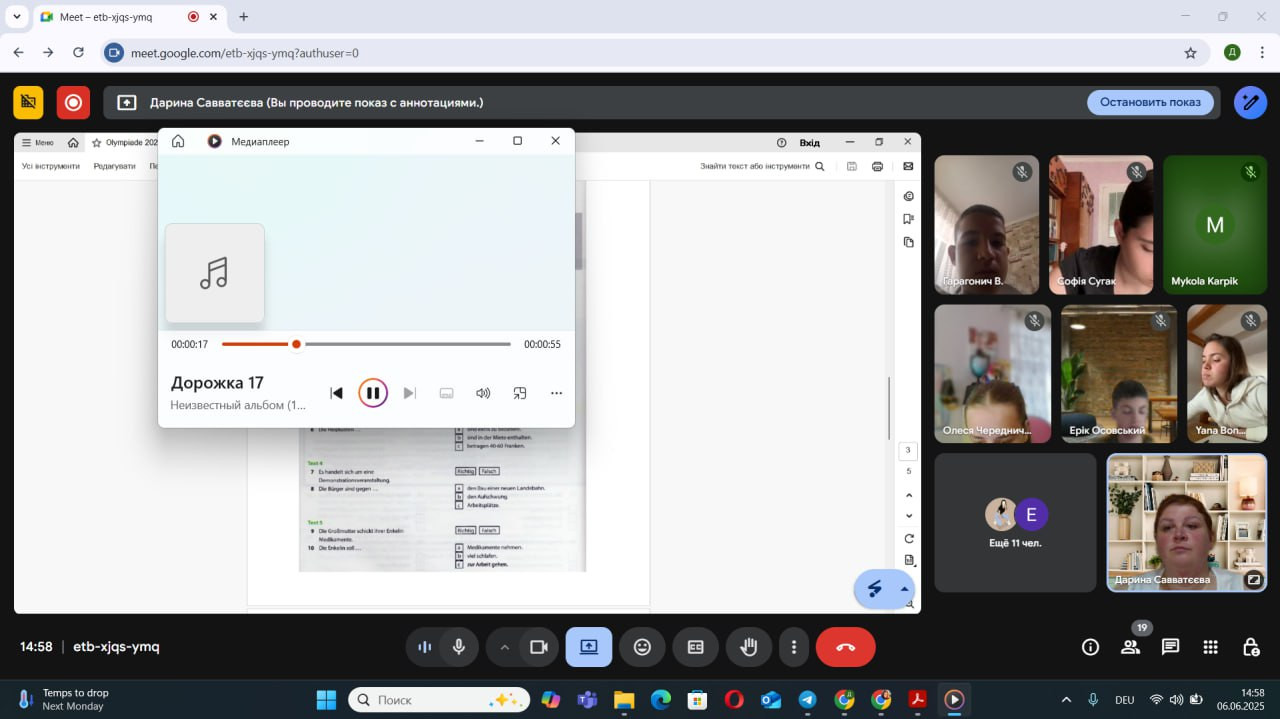Click the media player seek bar thumb
Image resolution: width=1280 pixels, height=719 pixels.
[x=296, y=344]
